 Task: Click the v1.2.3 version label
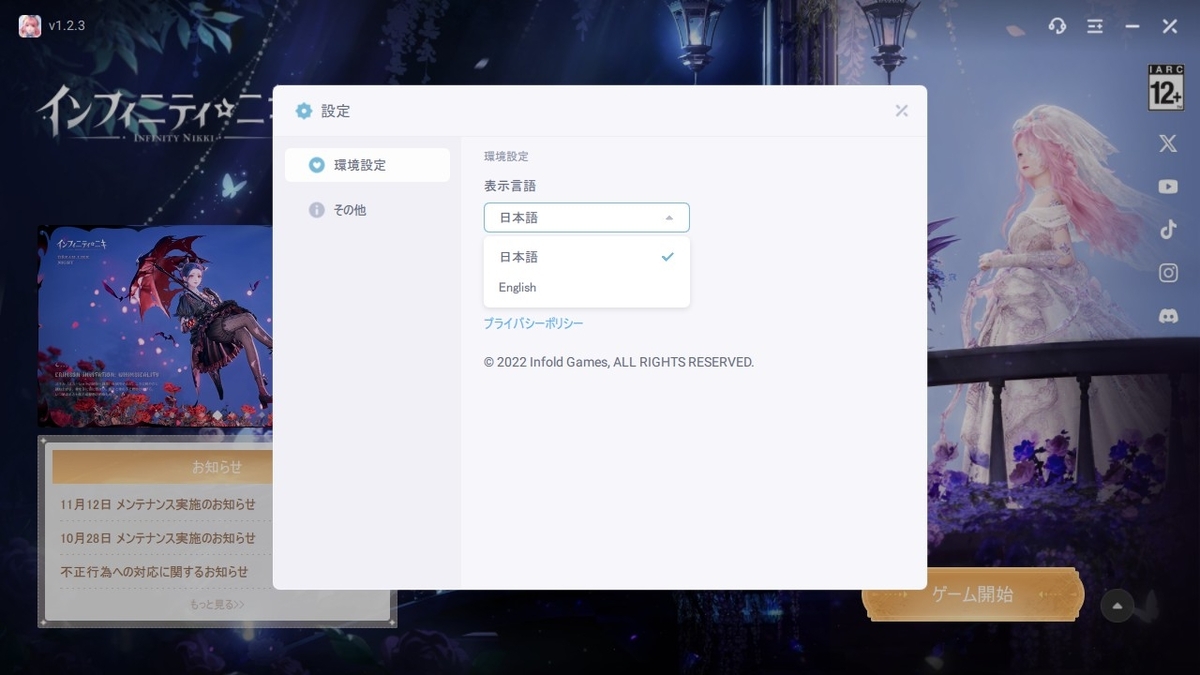67,26
